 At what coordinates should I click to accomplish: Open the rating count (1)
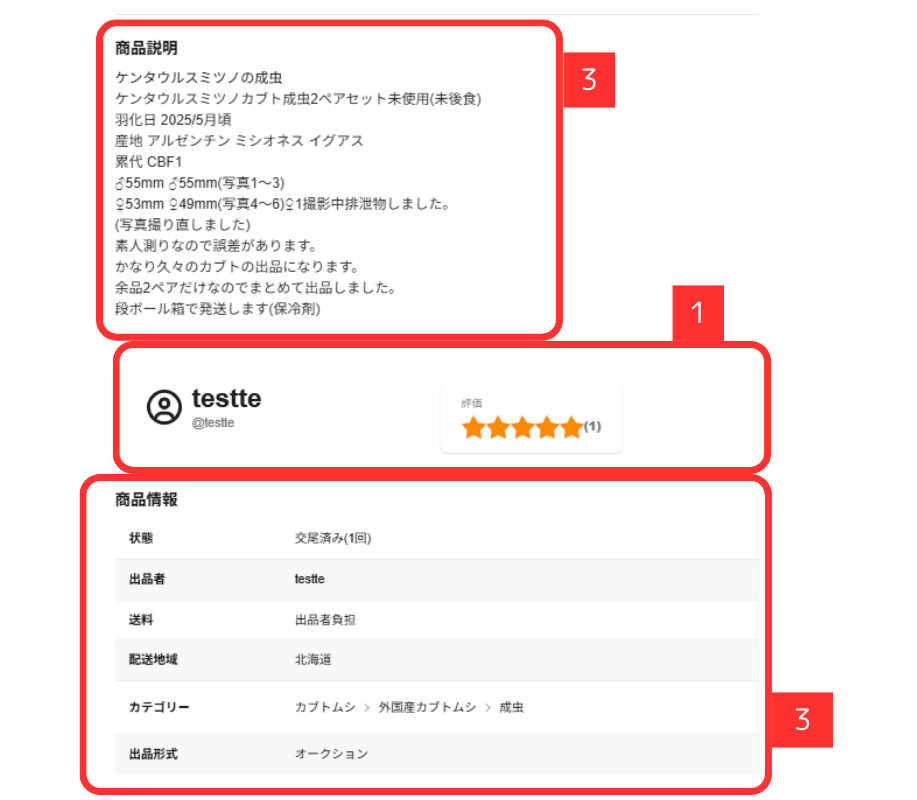pyautogui.click(x=592, y=427)
